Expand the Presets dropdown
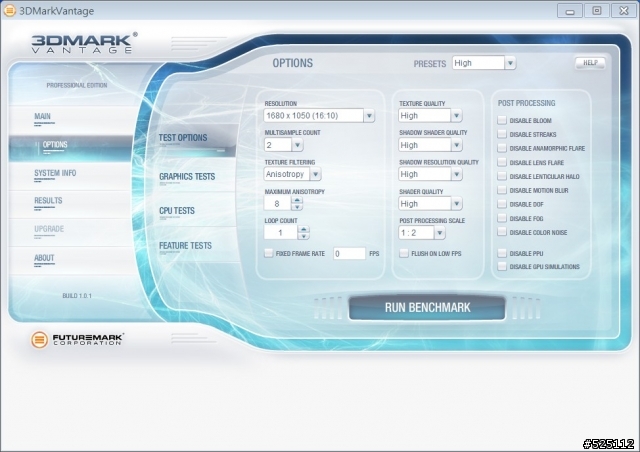Image resolution: width=640 pixels, height=452 pixels. (510, 63)
